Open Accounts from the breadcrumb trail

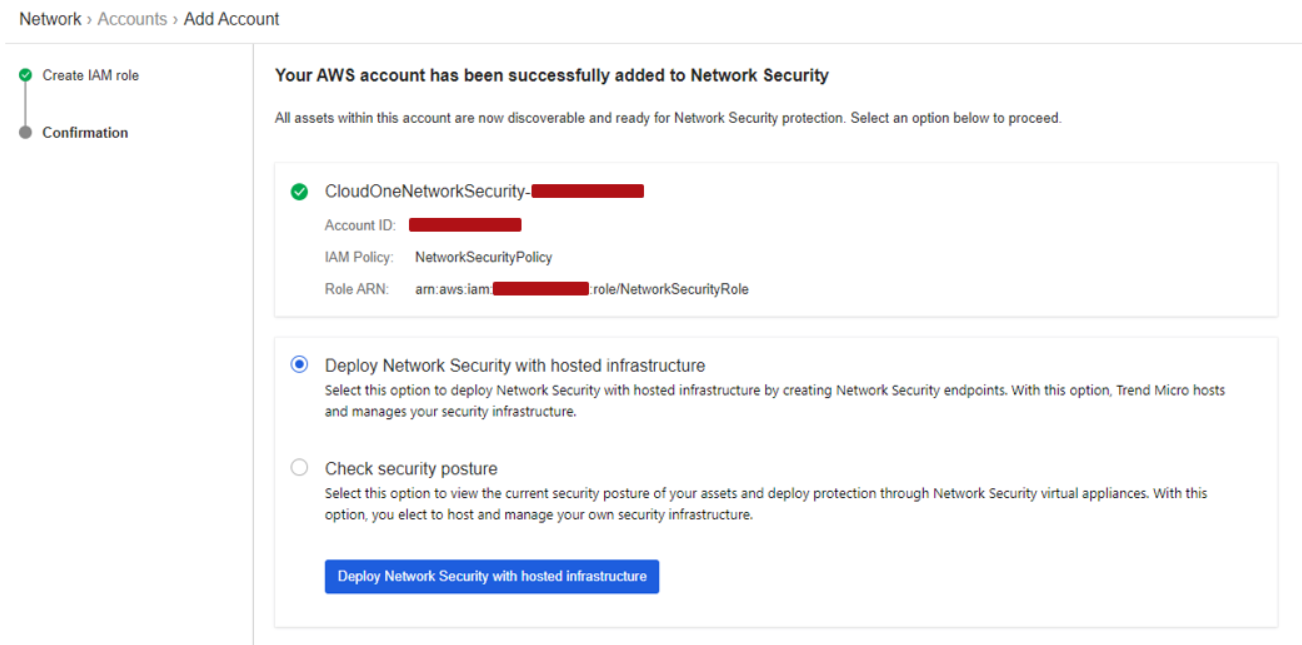[x=132, y=19]
